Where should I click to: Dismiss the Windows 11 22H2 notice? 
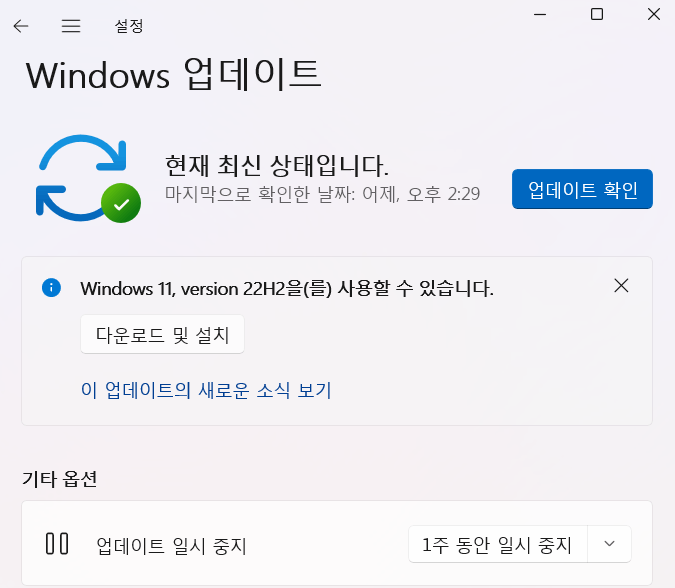tap(621, 285)
